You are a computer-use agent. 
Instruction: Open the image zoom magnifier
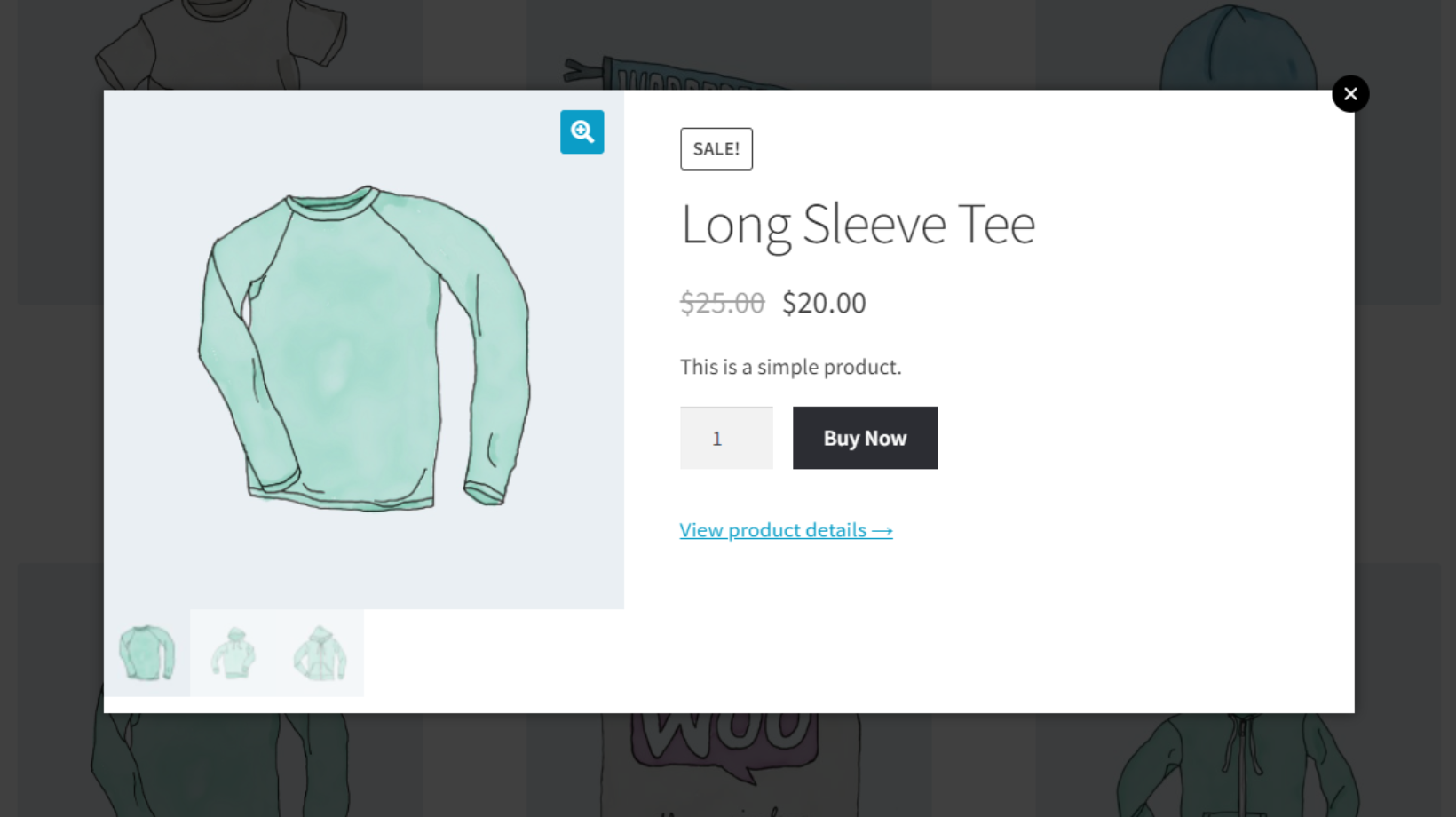(582, 131)
